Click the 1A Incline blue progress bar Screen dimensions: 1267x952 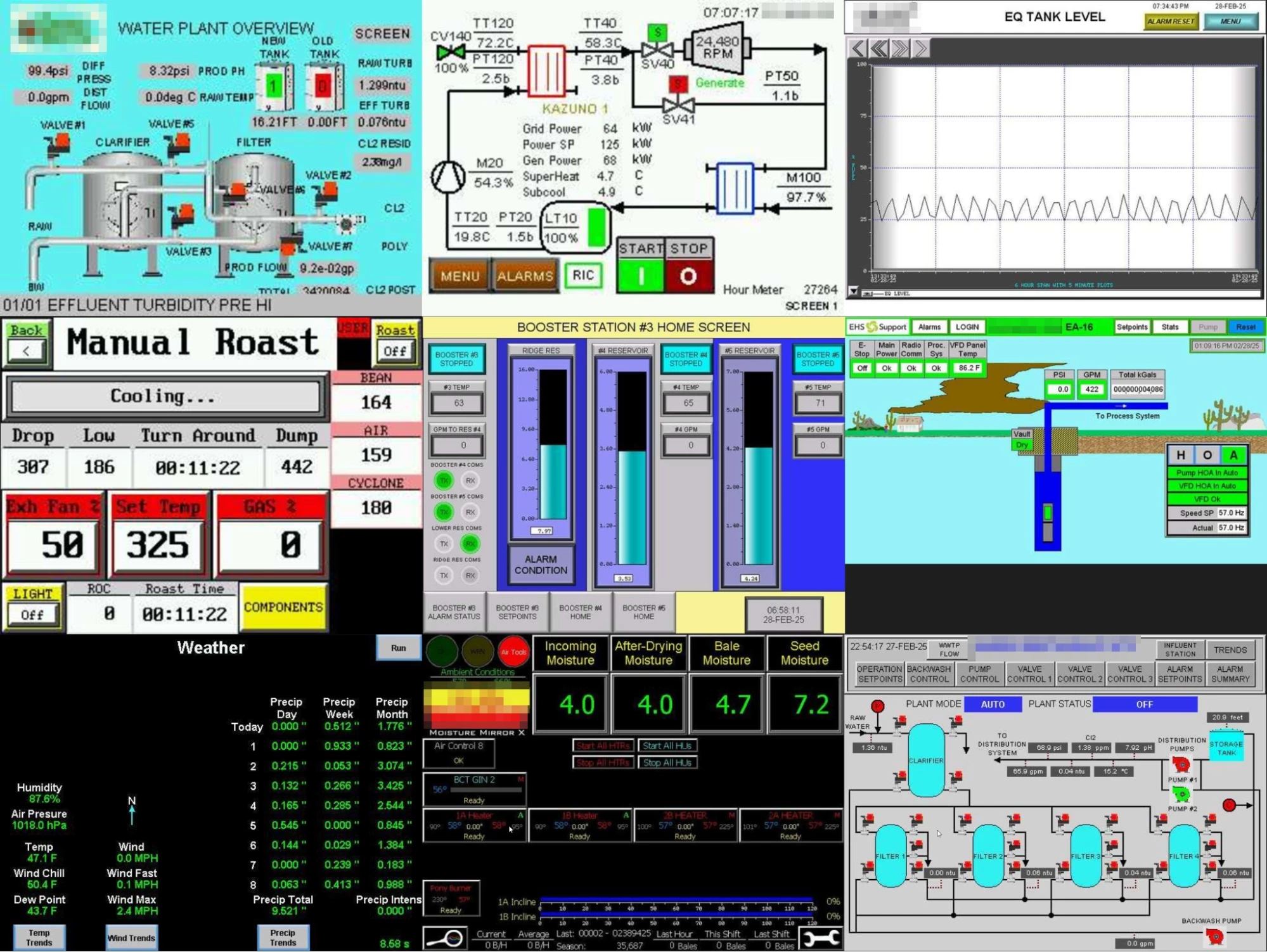[675, 900]
